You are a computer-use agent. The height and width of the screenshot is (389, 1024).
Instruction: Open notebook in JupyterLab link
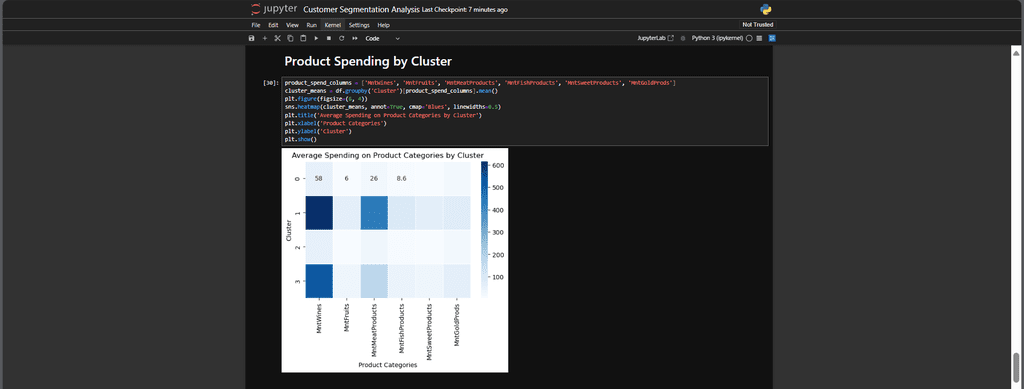coord(656,39)
